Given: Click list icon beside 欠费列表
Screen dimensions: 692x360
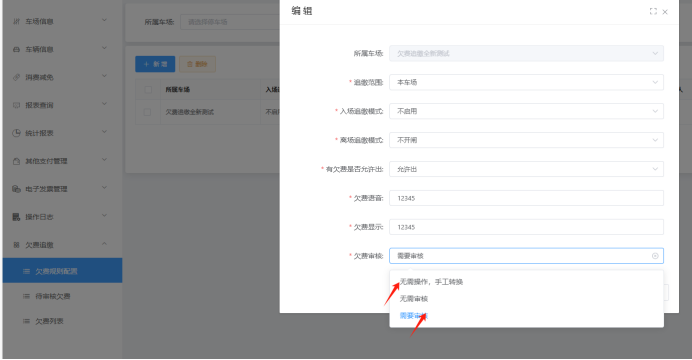Looking at the screenshot, I should pyautogui.click(x=26, y=321).
